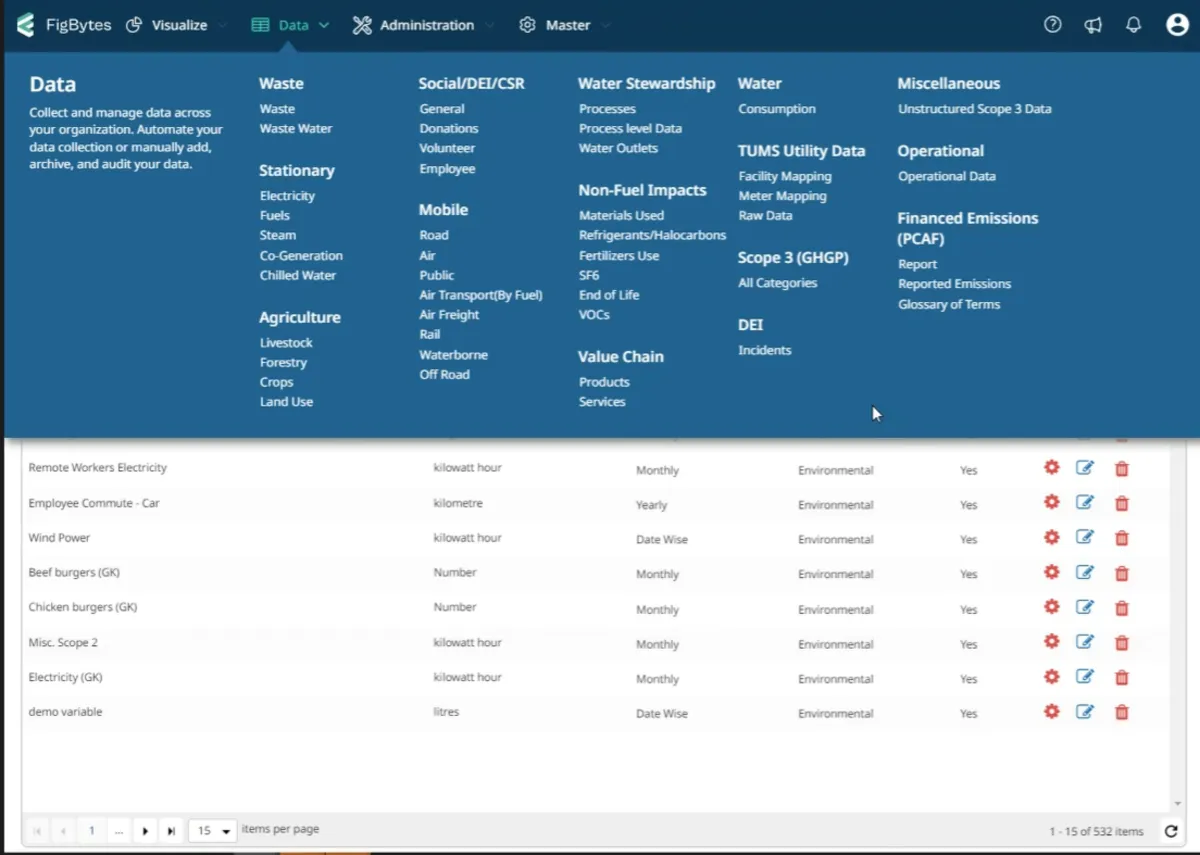Click settings gear for Misc. Scope 2
Image resolution: width=1200 pixels, height=855 pixels.
pyautogui.click(x=1051, y=642)
